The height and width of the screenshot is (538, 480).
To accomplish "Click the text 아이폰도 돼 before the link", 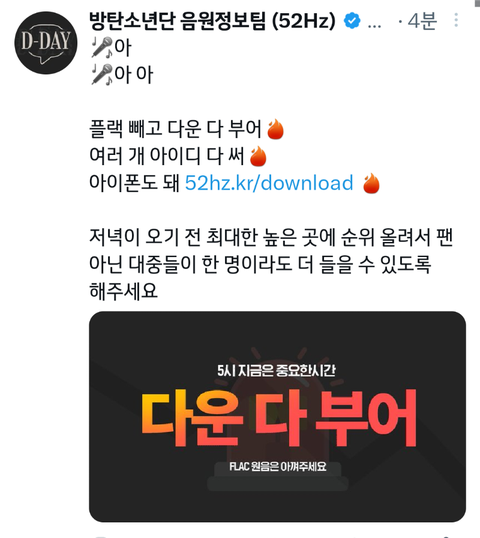I will pyautogui.click(x=134, y=183).
